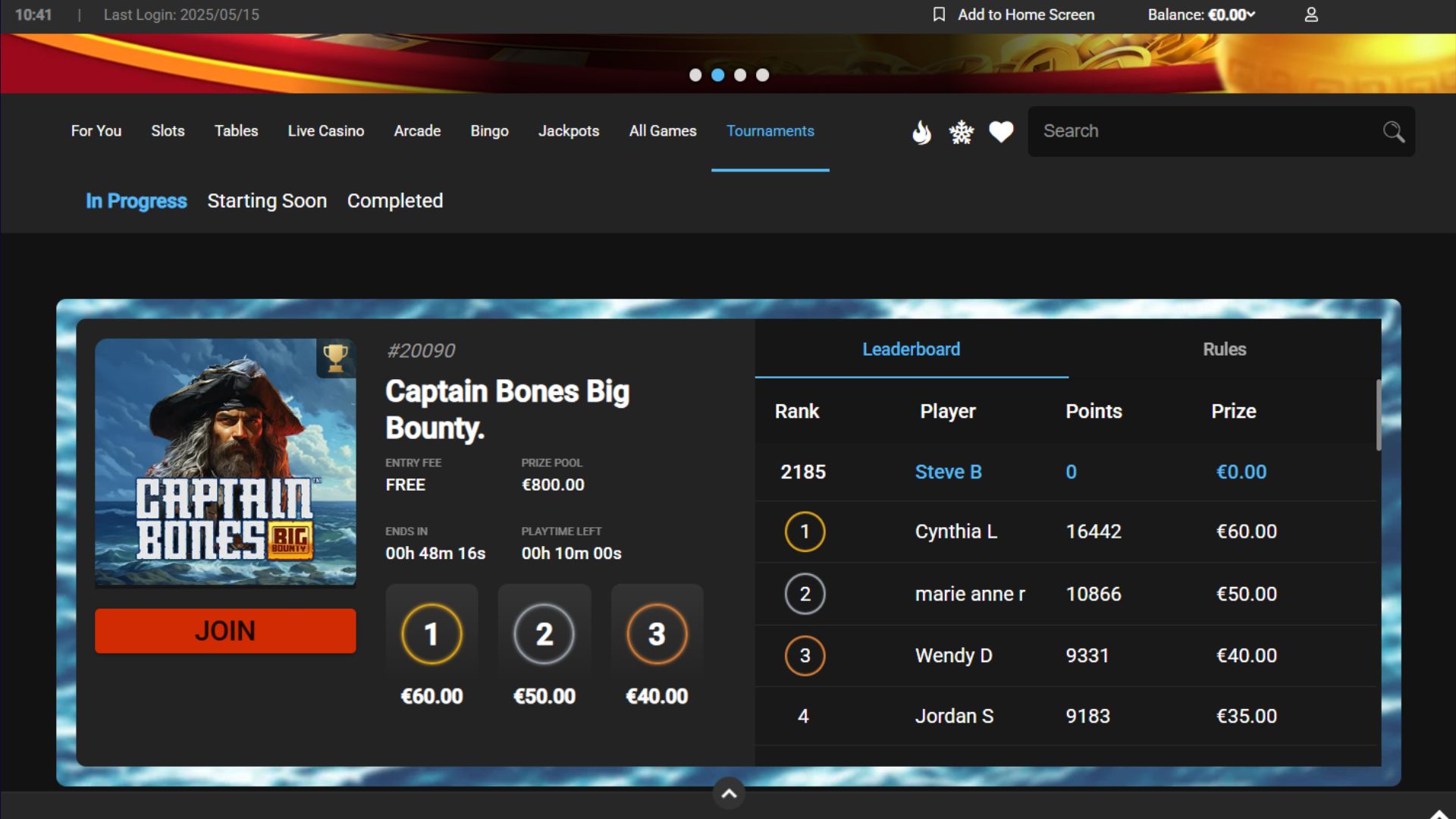Image resolution: width=1456 pixels, height=819 pixels.
Task: Switch to the Leaderboard tab
Action: pos(912,349)
